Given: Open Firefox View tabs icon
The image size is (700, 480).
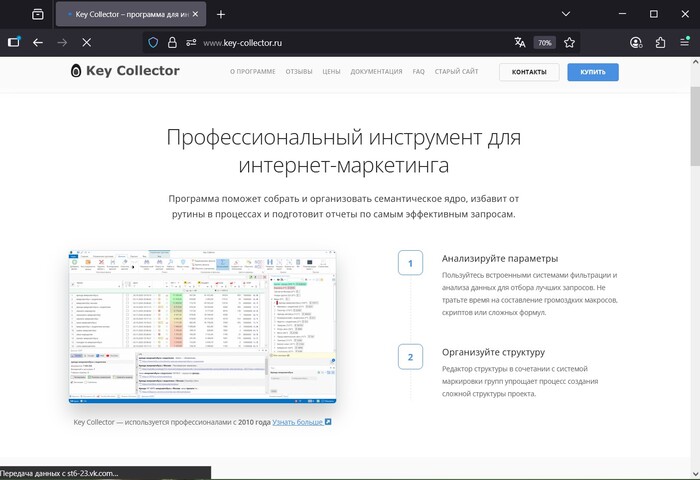Looking at the screenshot, I should (38, 14).
